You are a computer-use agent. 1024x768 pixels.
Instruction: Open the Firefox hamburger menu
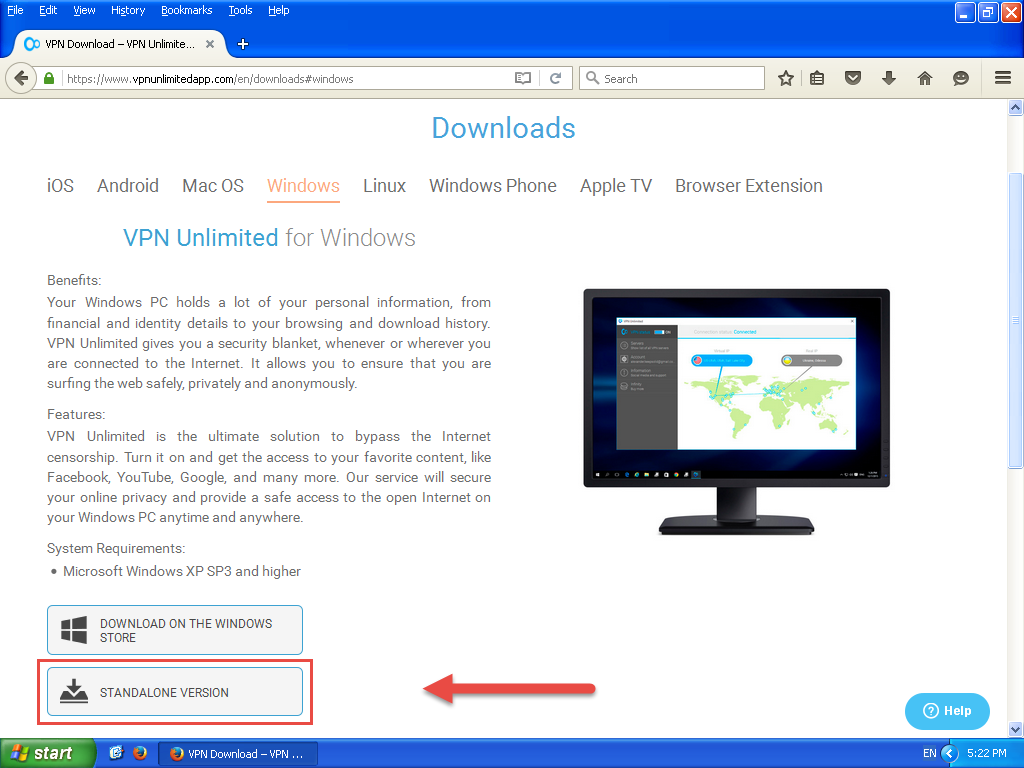pyautogui.click(x=1003, y=78)
